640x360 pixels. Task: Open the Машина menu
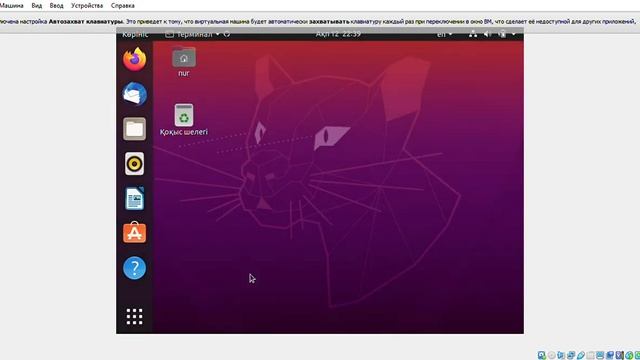[11, 6]
